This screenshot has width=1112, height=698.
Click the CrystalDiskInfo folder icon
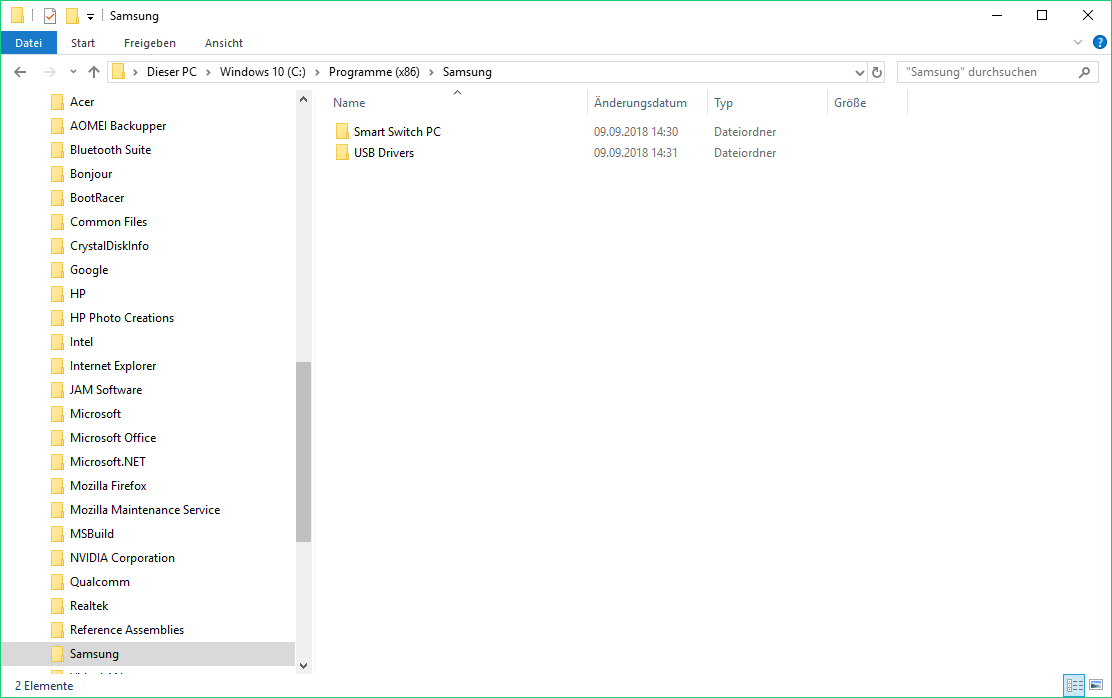click(x=57, y=246)
